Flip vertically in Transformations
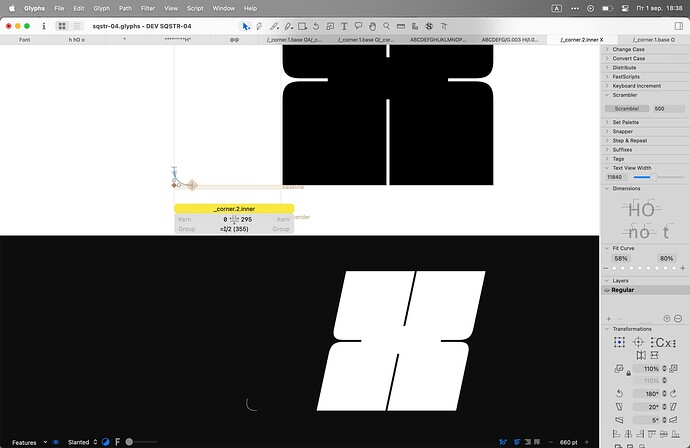 pos(654,355)
